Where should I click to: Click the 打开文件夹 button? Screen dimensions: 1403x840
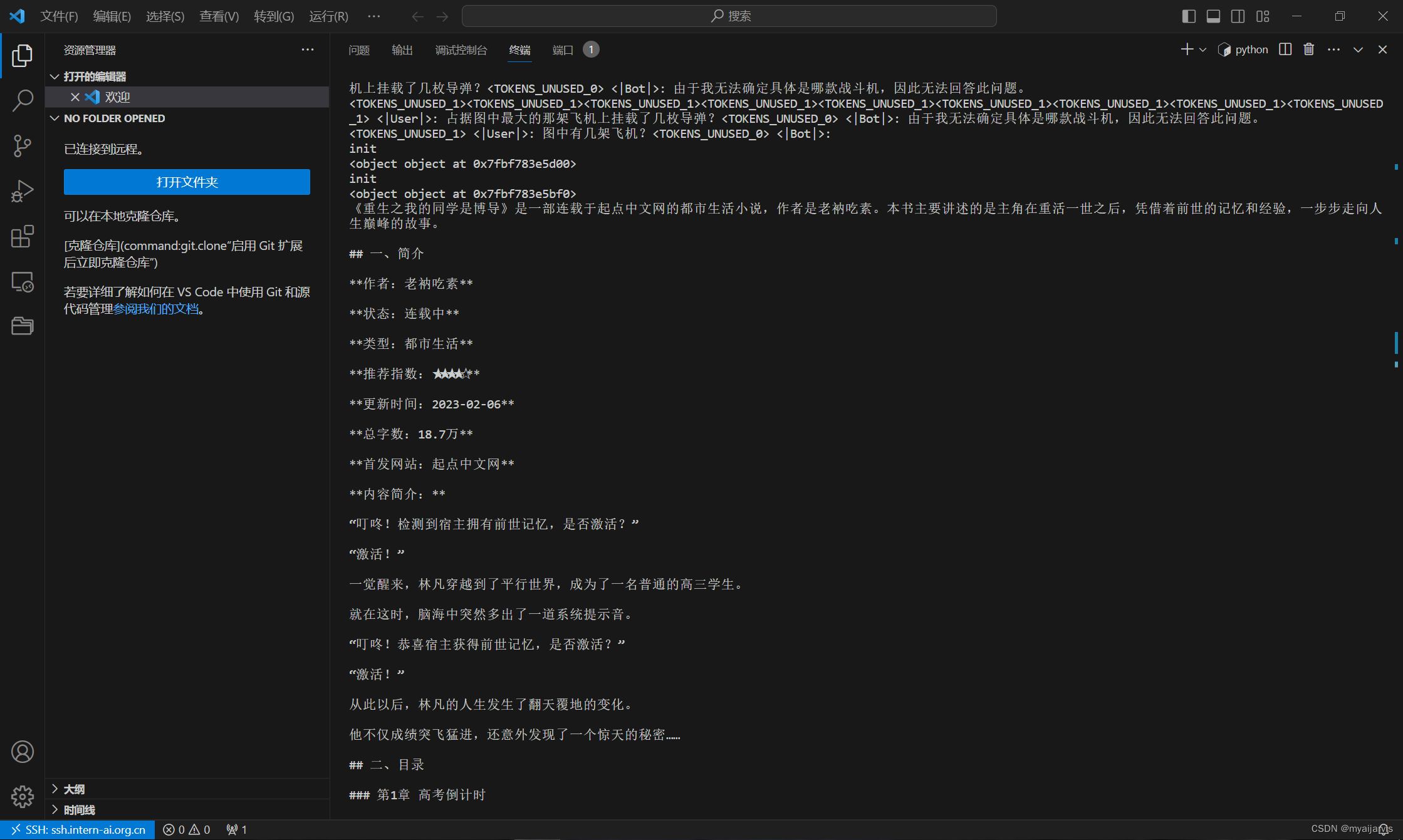click(x=187, y=182)
